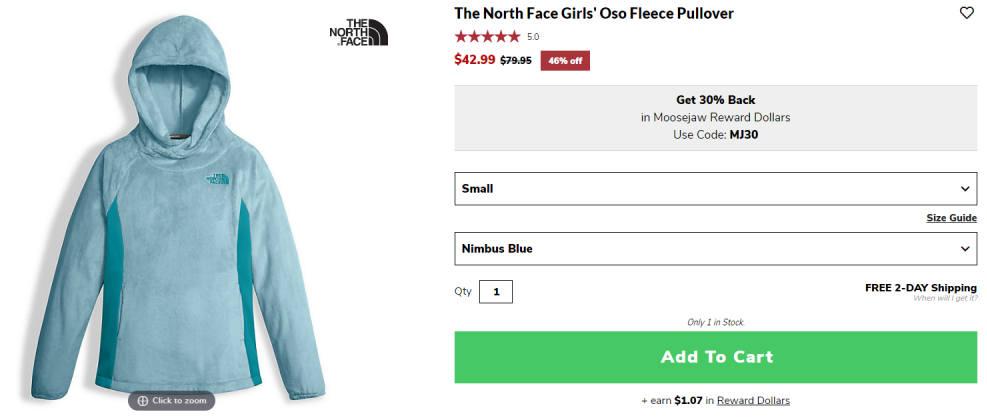Open the Small size dropdown

point(715,188)
